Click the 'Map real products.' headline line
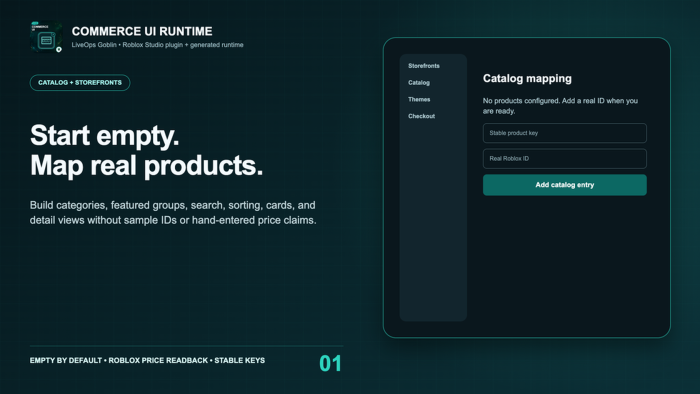 pos(146,166)
